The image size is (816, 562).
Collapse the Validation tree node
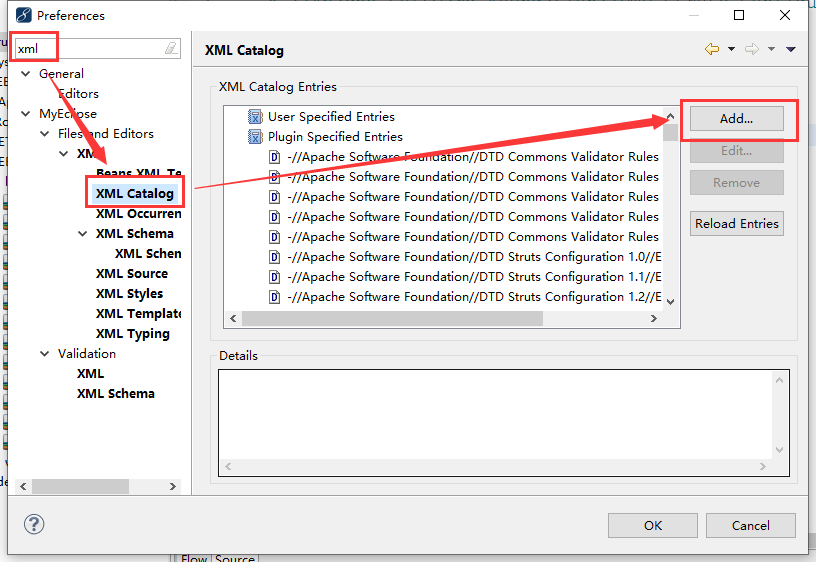(44, 354)
